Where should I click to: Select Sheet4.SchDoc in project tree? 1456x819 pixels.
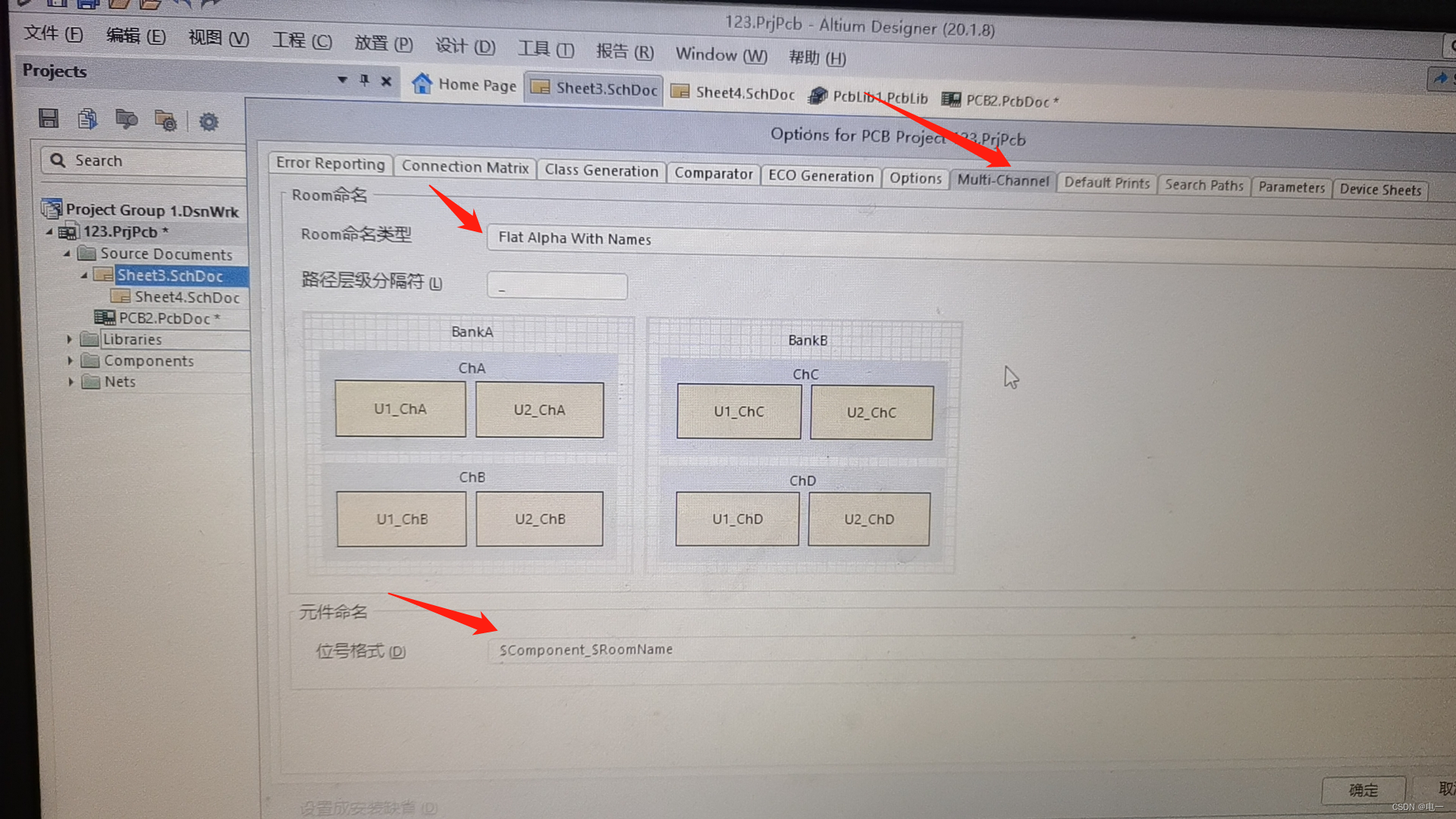click(187, 297)
